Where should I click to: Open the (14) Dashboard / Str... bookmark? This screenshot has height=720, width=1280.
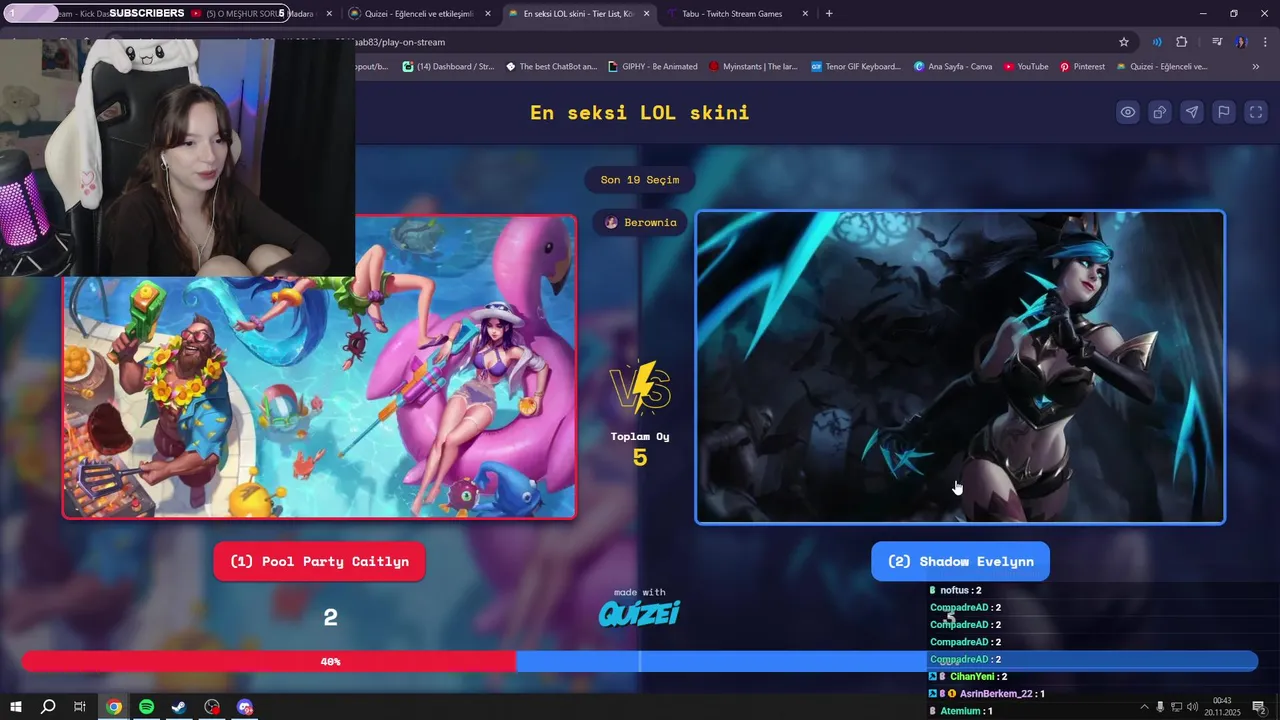click(x=448, y=67)
